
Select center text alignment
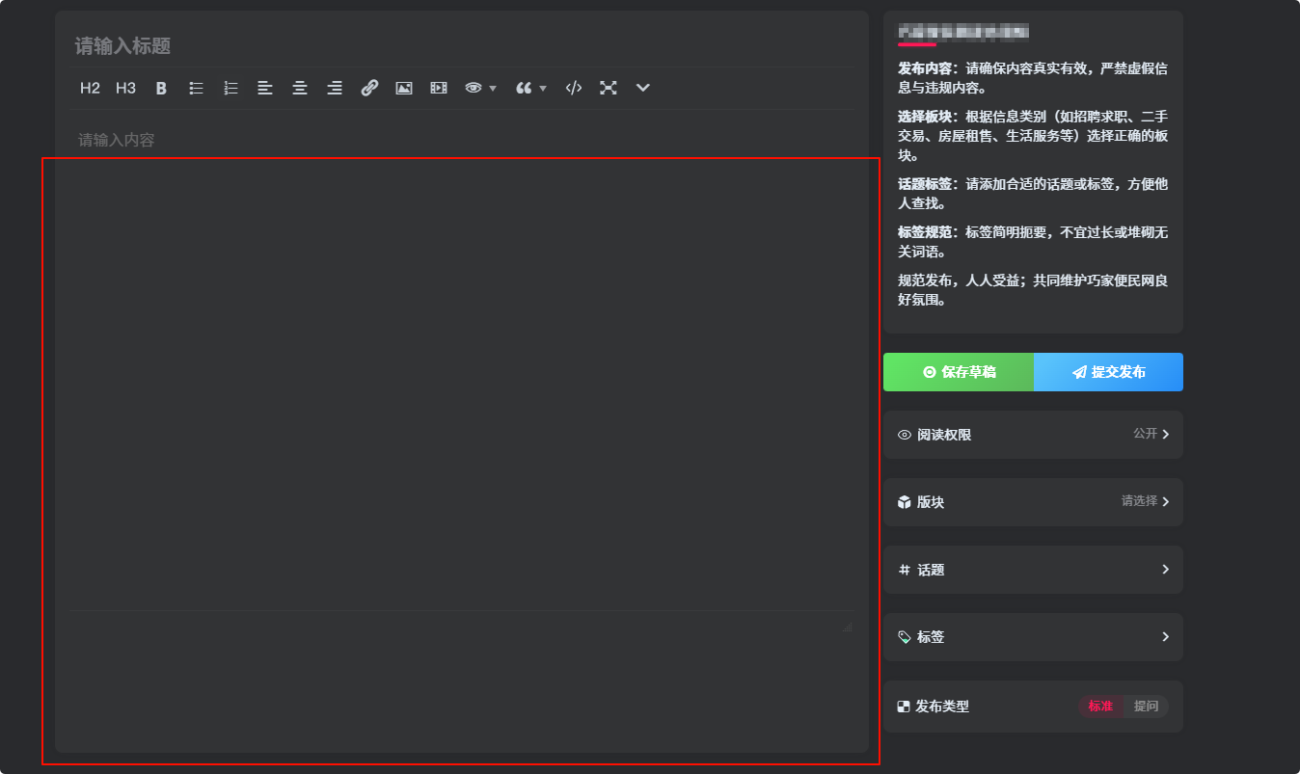pyautogui.click(x=299, y=88)
